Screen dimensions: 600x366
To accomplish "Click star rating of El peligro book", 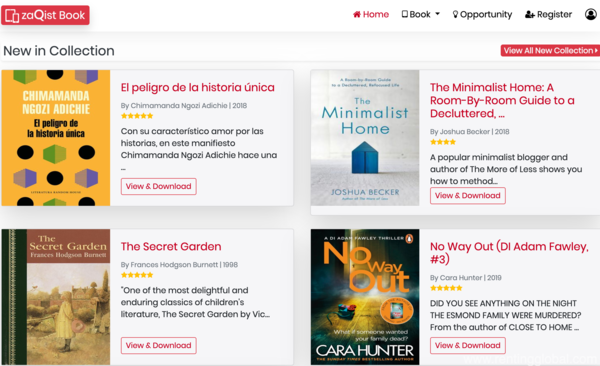I will [137, 116].
